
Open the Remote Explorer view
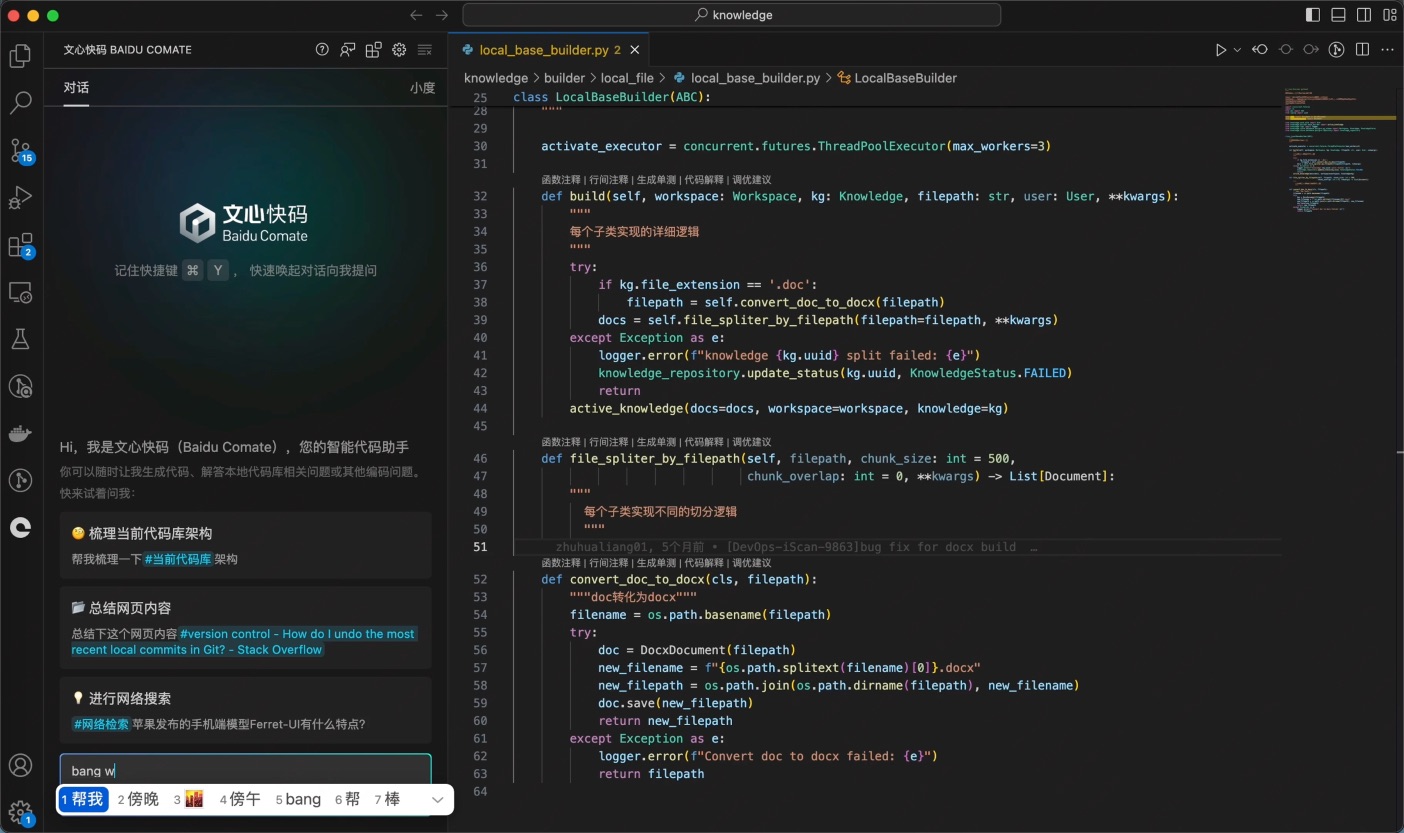20,293
